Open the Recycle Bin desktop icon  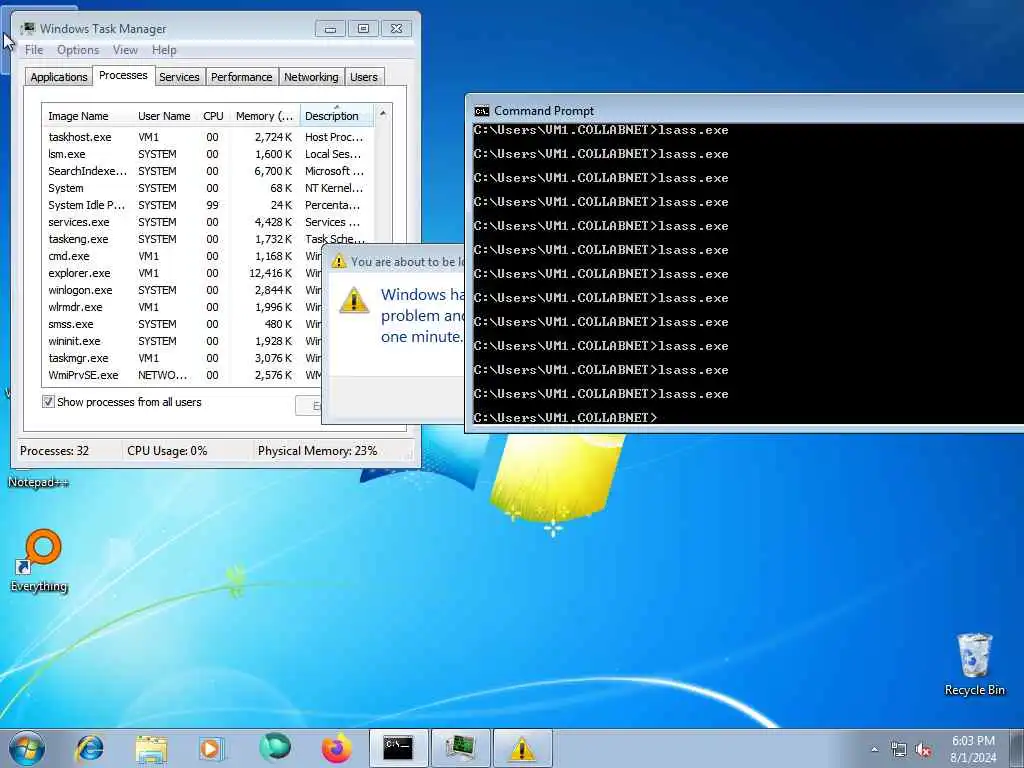974,665
